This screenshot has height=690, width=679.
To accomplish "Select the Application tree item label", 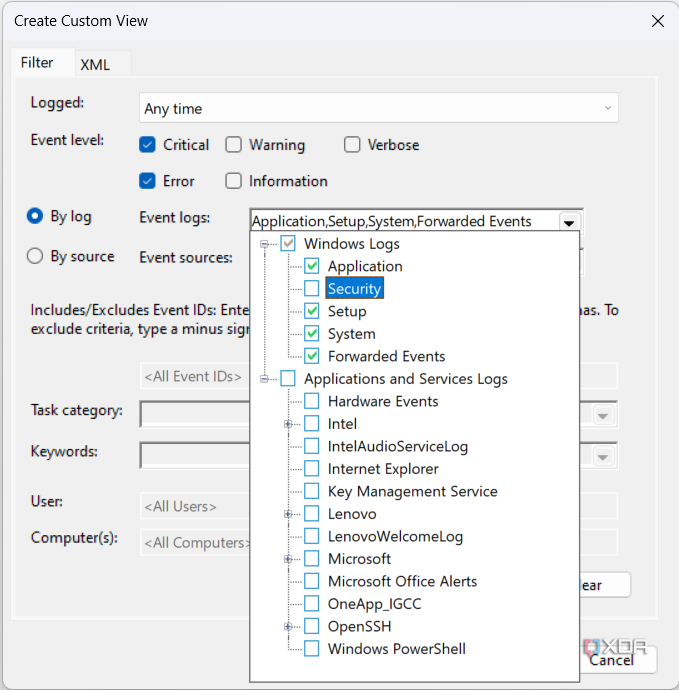I will pyautogui.click(x=365, y=266).
